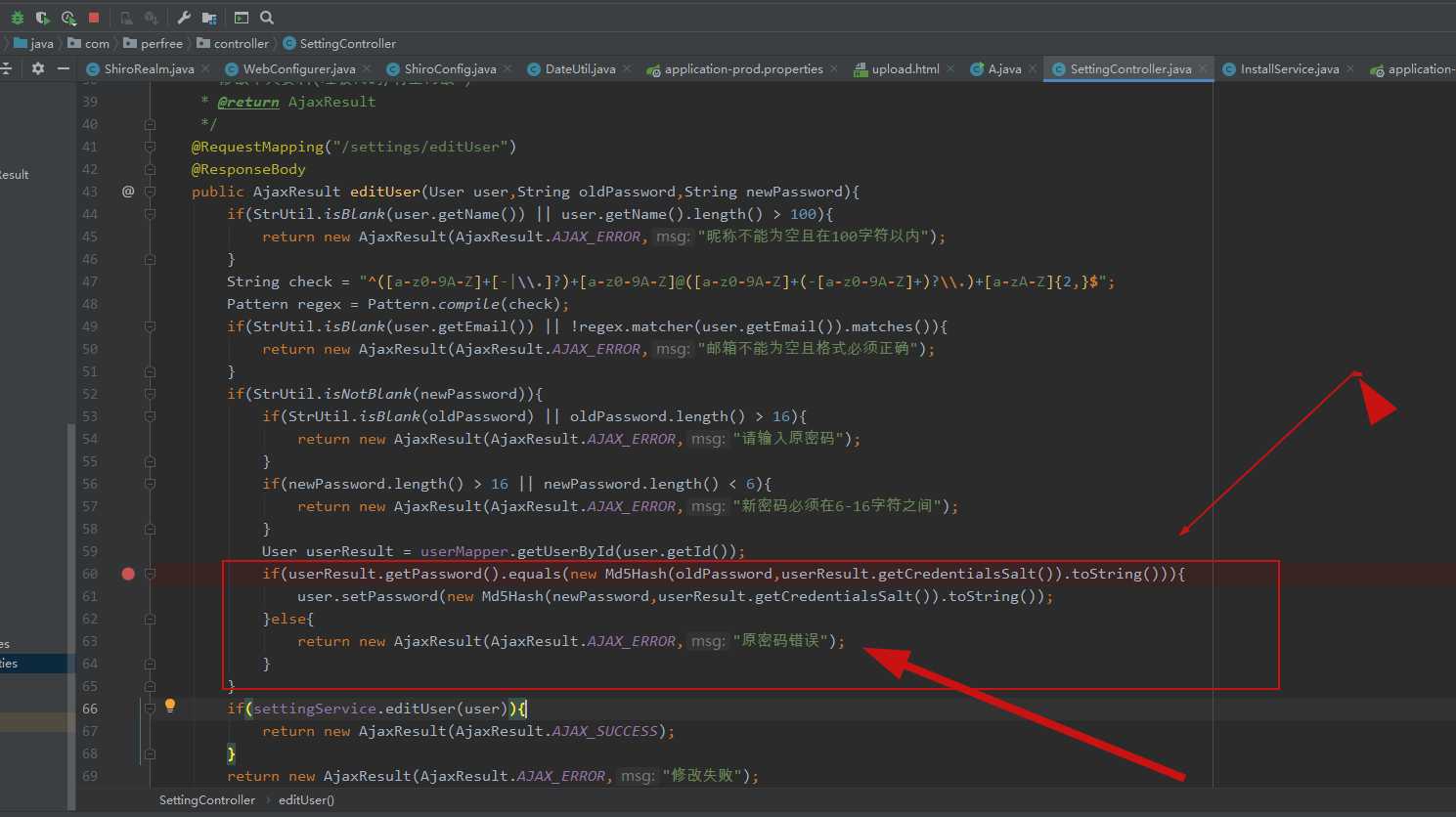This screenshot has height=817, width=1456.
Task: Collapse the fold marker at line 60
Action: (x=150, y=574)
